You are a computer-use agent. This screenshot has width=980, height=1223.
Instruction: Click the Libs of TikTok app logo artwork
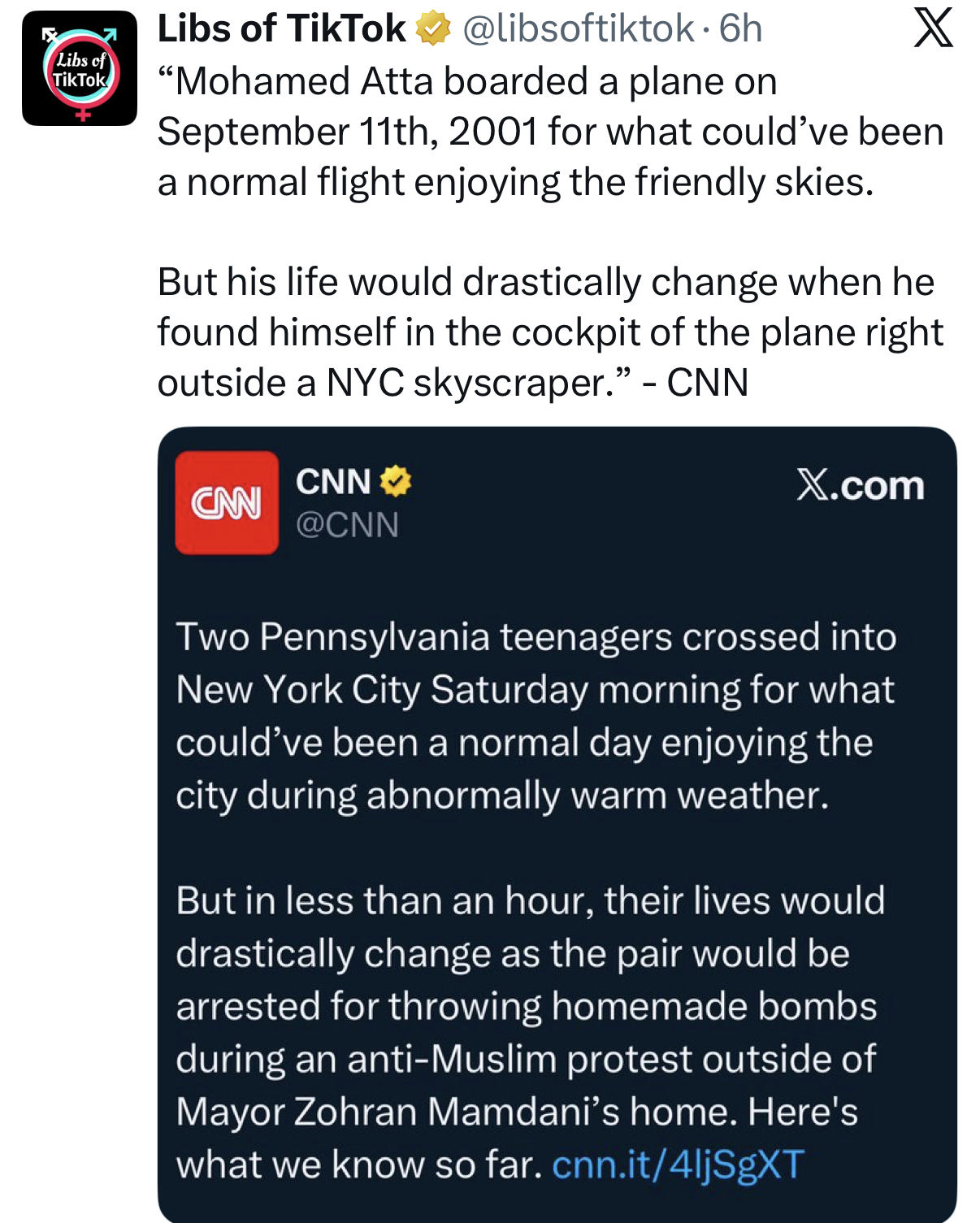(x=77, y=69)
